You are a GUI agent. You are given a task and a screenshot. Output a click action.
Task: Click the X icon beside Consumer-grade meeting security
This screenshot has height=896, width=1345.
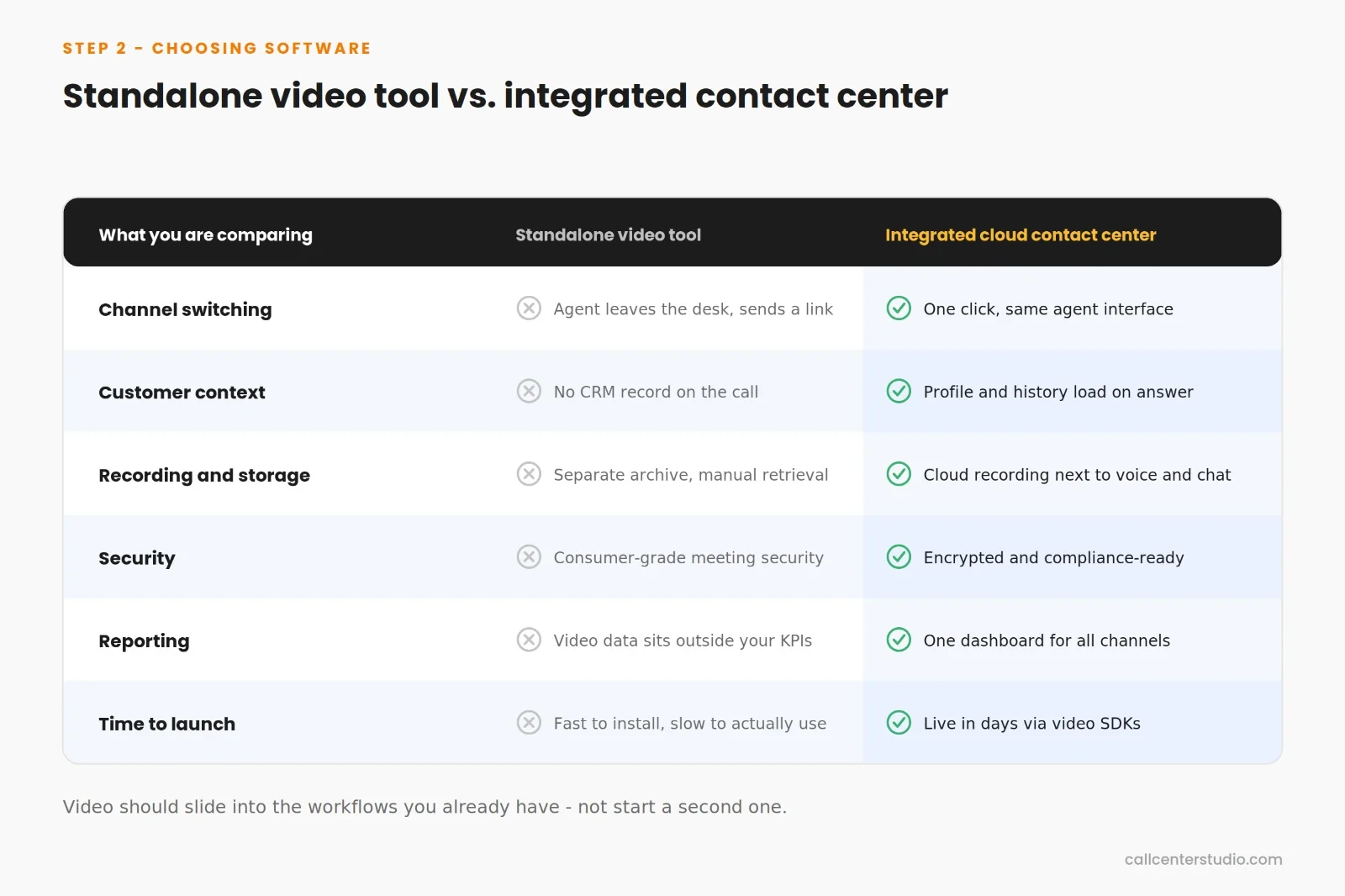click(x=529, y=556)
